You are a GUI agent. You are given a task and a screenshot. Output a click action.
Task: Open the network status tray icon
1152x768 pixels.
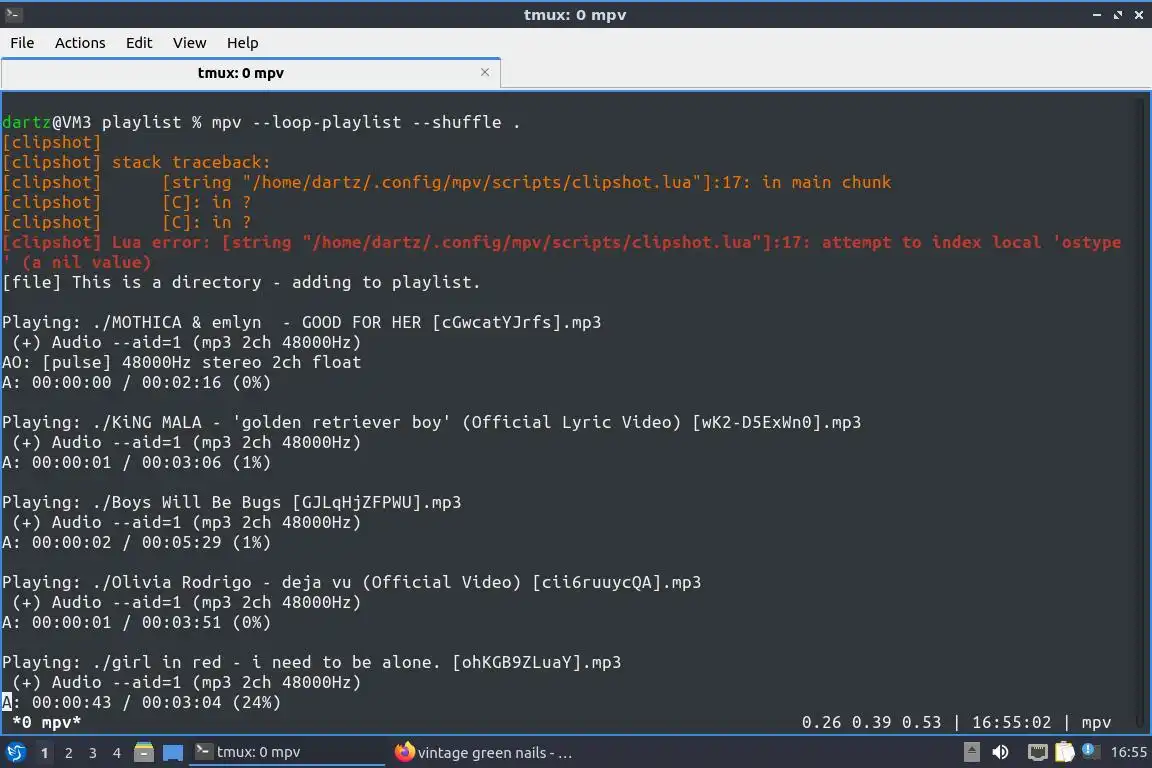point(1037,752)
